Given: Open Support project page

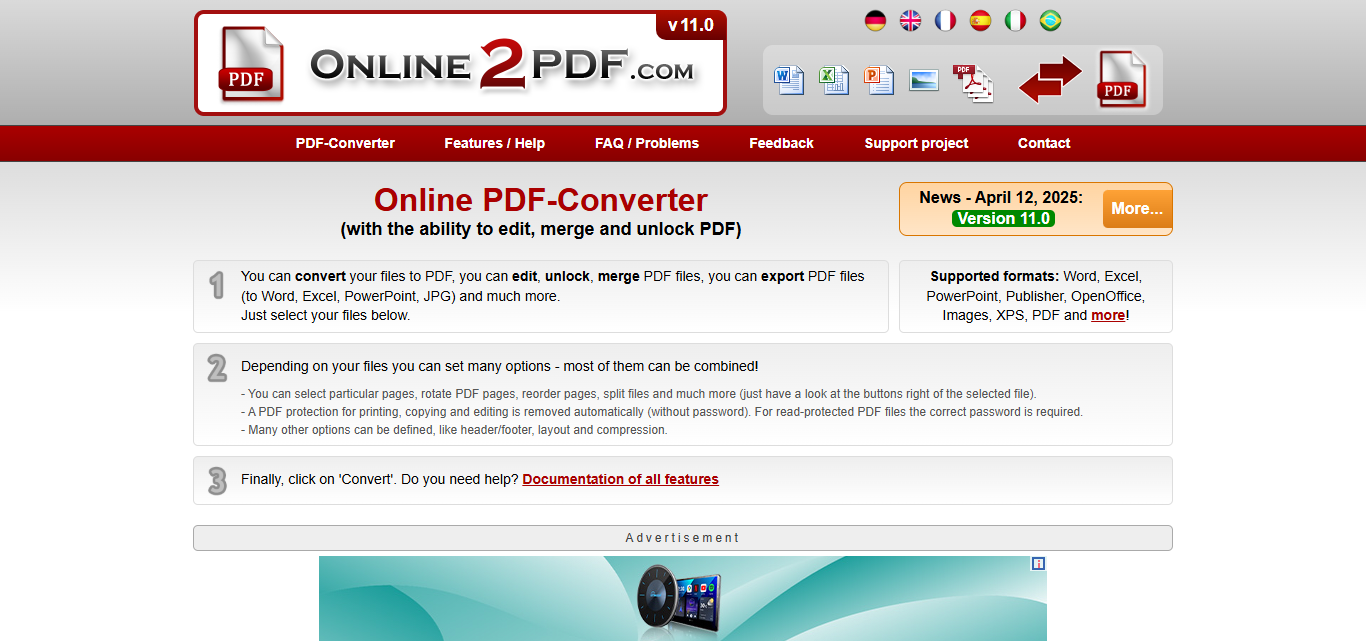Looking at the screenshot, I should [x=916, y=143].
